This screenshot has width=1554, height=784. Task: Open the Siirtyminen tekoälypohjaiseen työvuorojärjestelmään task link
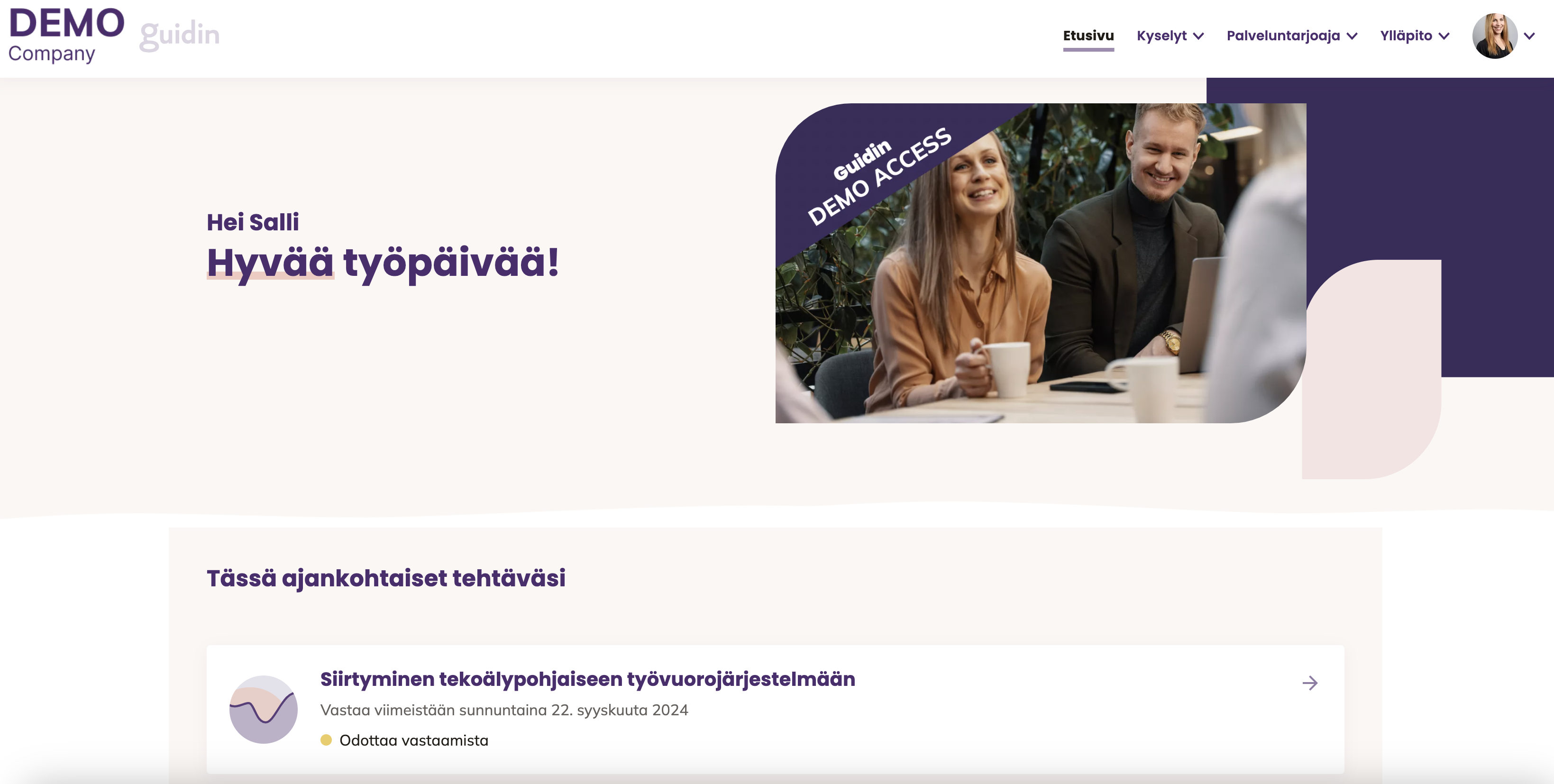[587, 679]
